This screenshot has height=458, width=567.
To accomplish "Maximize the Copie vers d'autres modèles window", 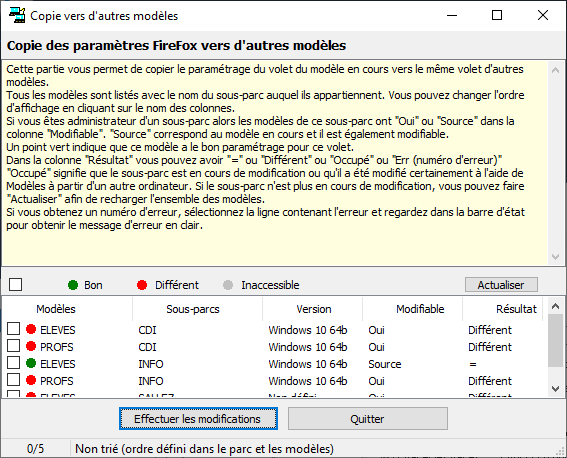I will (x=497, y=16).
